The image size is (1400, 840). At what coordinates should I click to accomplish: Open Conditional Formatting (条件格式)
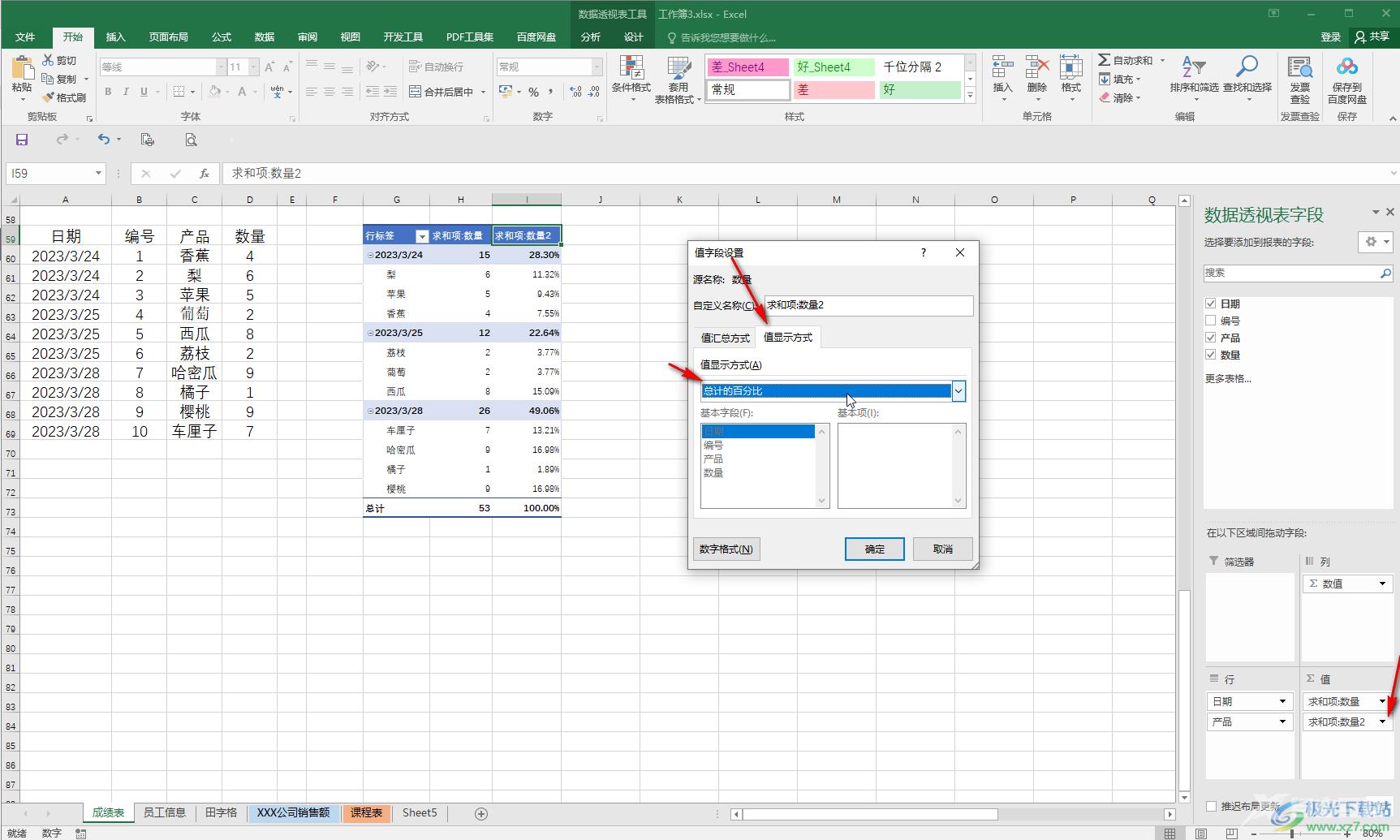tap(631, 80)
